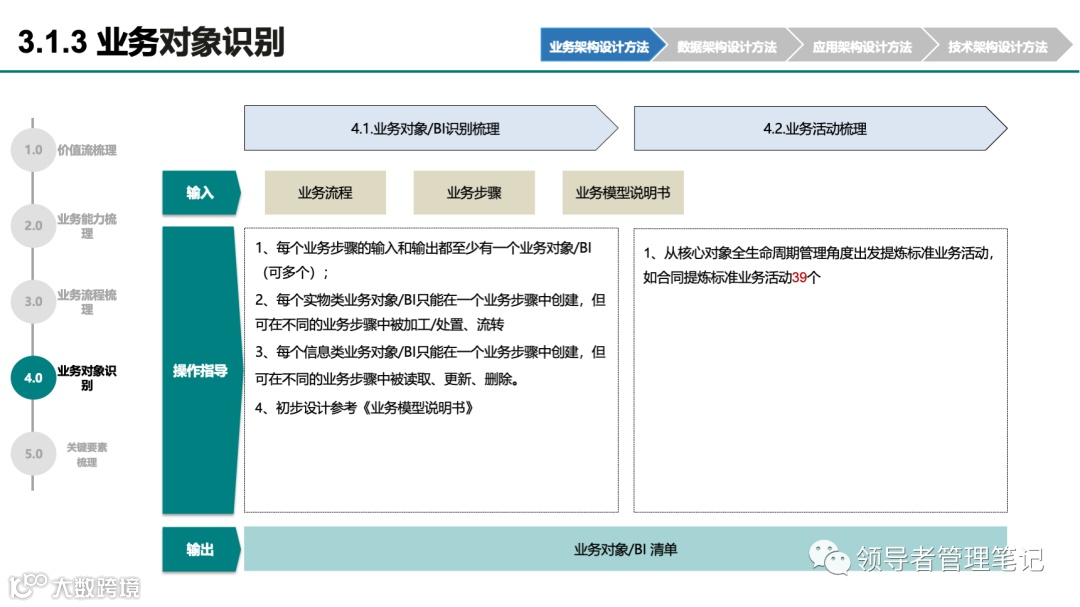Select the 价值流梳理 step label
1080x607 pixels.
click(x=87, y=150)
